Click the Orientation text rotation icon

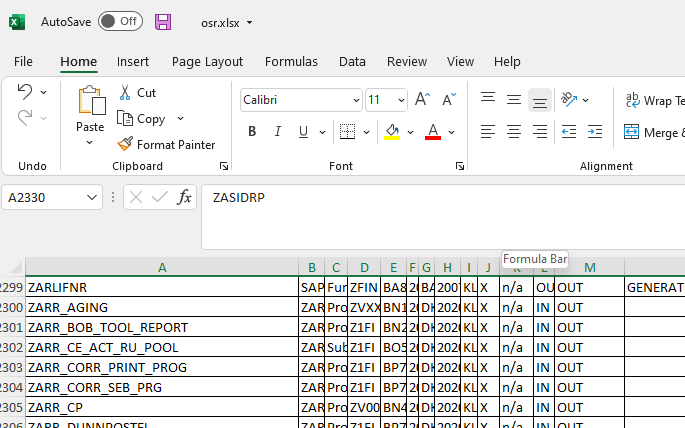(569, 100)
